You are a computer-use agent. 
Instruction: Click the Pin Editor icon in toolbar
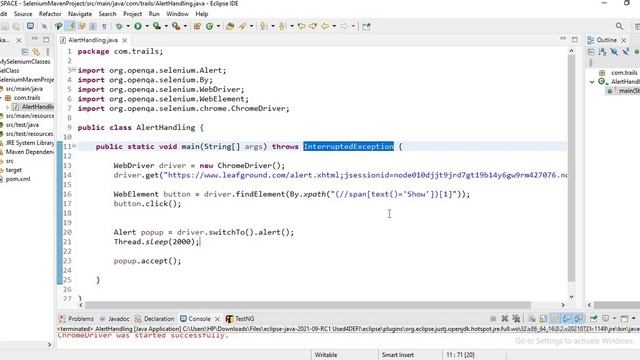pos(366,26)
